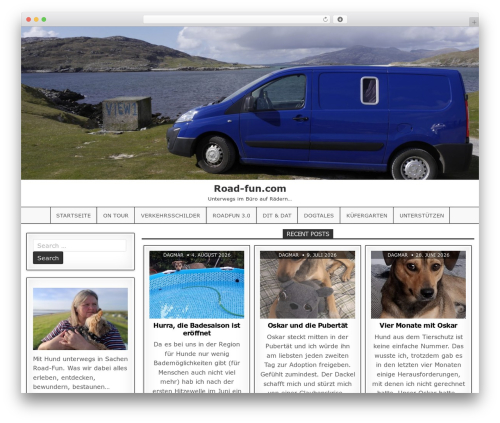Click excerpt Oskar steckt mitten in der
Viewport: 500px width, 423px height.
[307, 337]
